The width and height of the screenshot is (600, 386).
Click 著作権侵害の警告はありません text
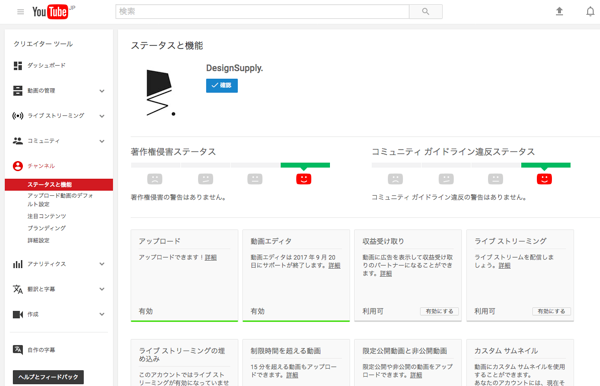tap(178, 197)
